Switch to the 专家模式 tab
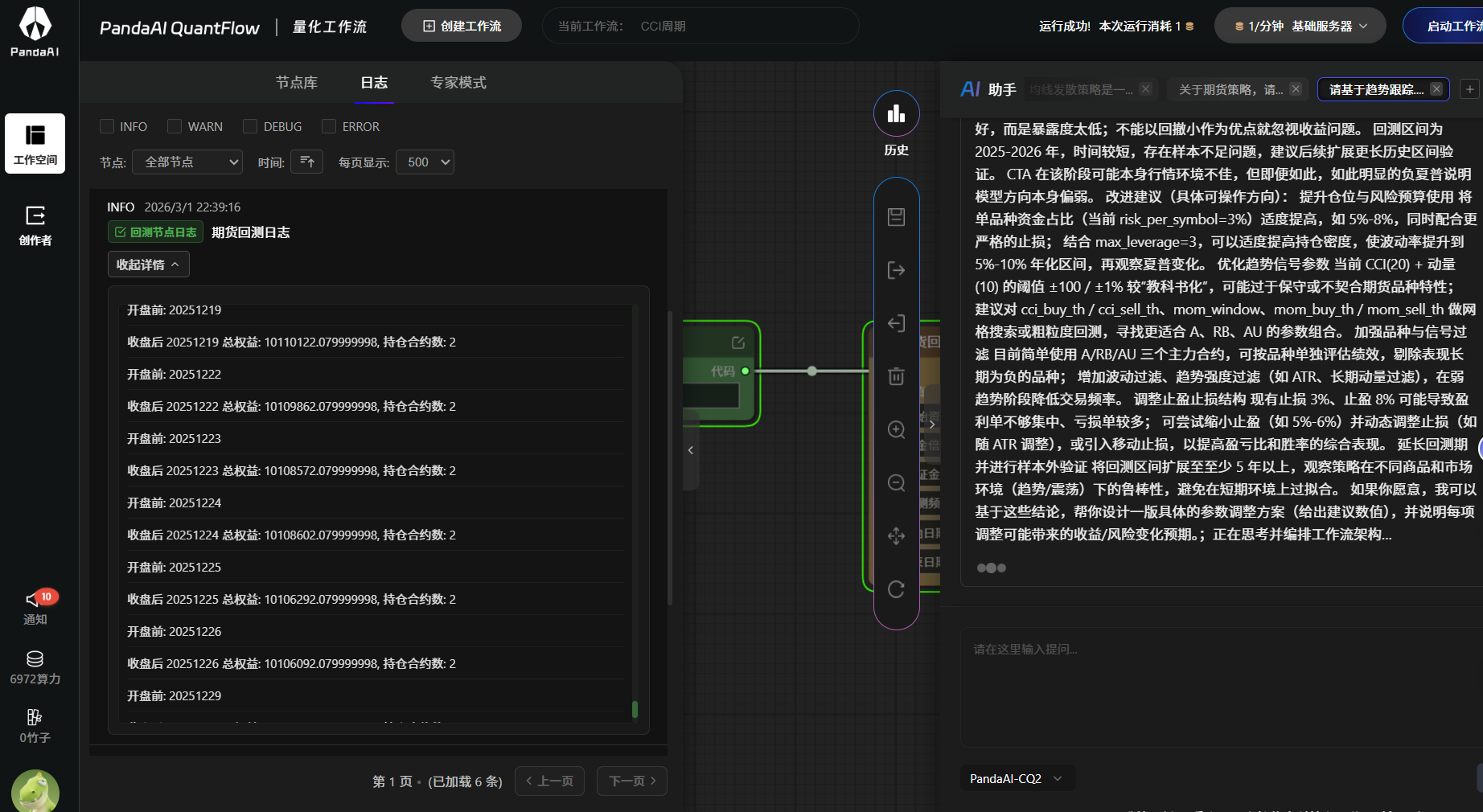 pyautogui.click(x=458, y=82)
